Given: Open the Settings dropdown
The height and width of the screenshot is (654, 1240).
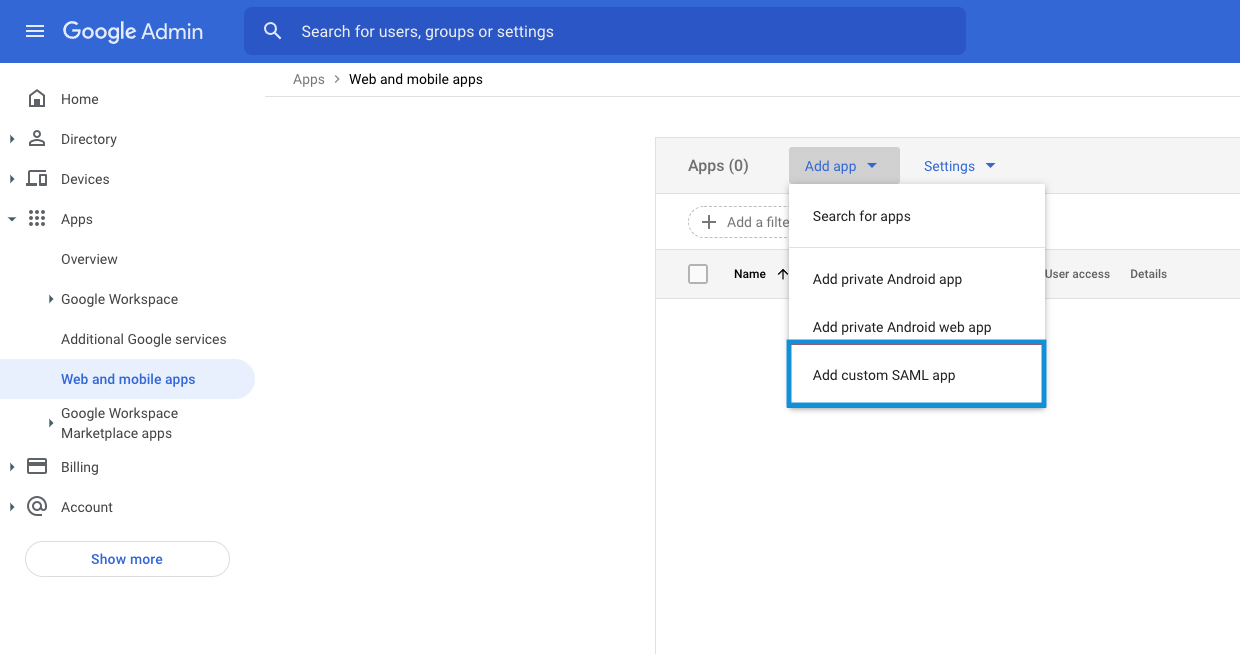Looking at the screenshot, I should pyautogui.click(x=959, y=166).
